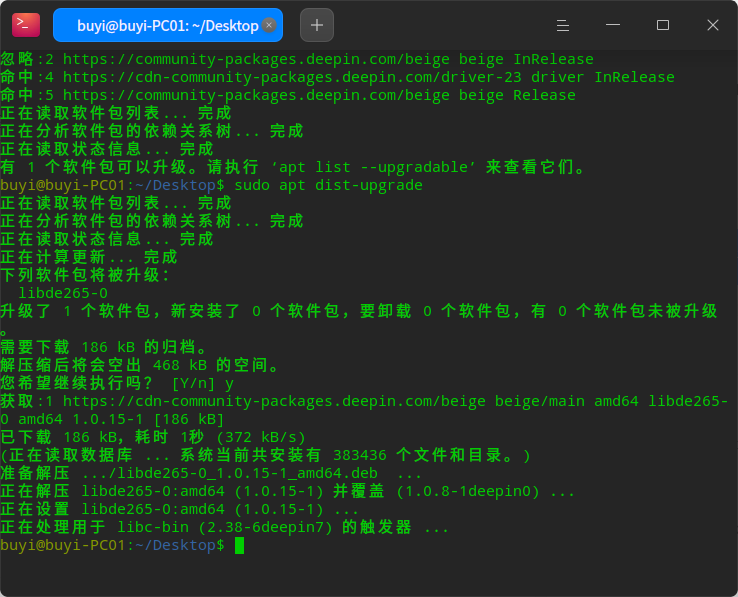This screenshot has height=597, width=738.
Task: Open the terminal hamburger menu
Action: (563, 25)
